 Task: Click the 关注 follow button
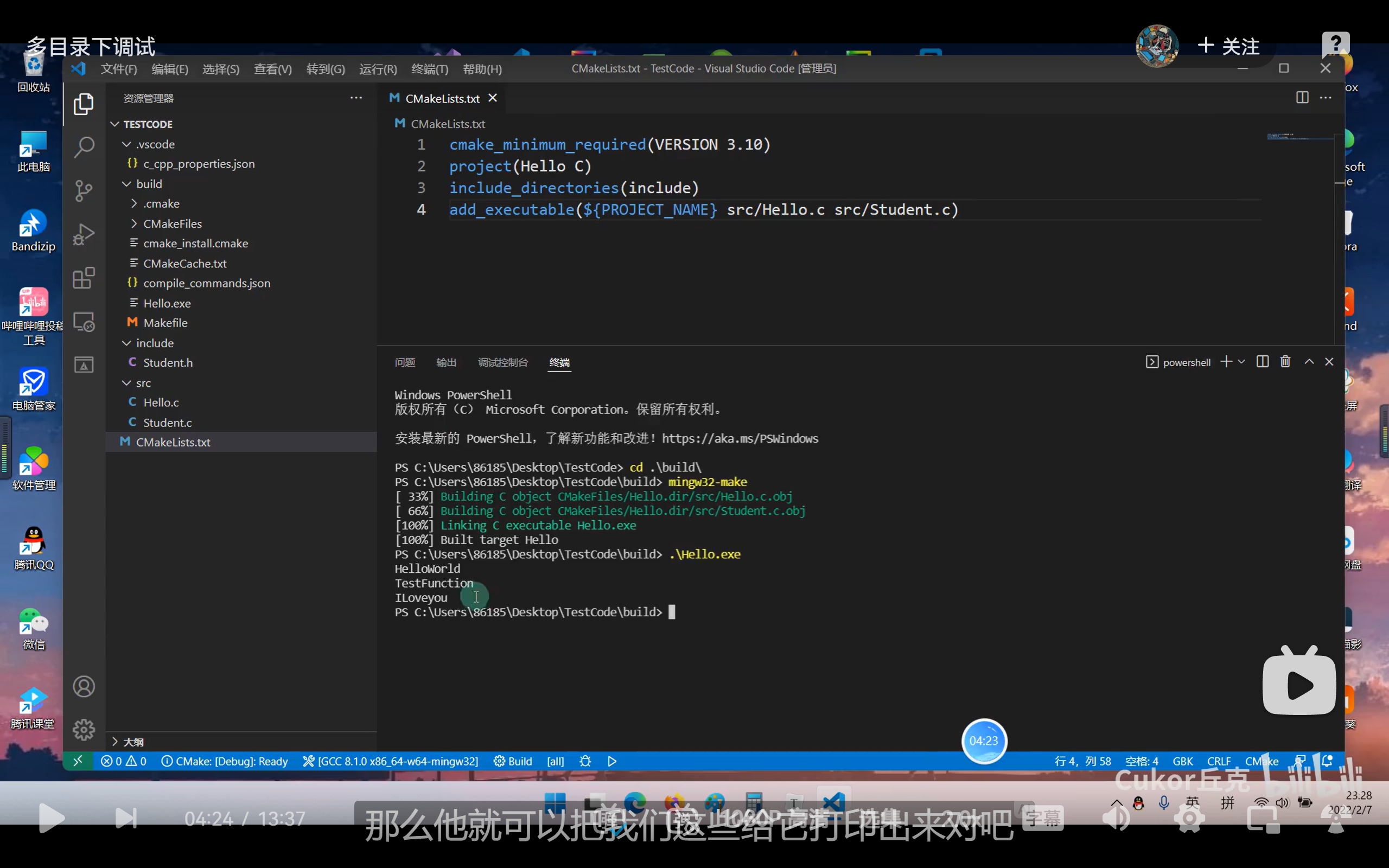pos(1229,46)
